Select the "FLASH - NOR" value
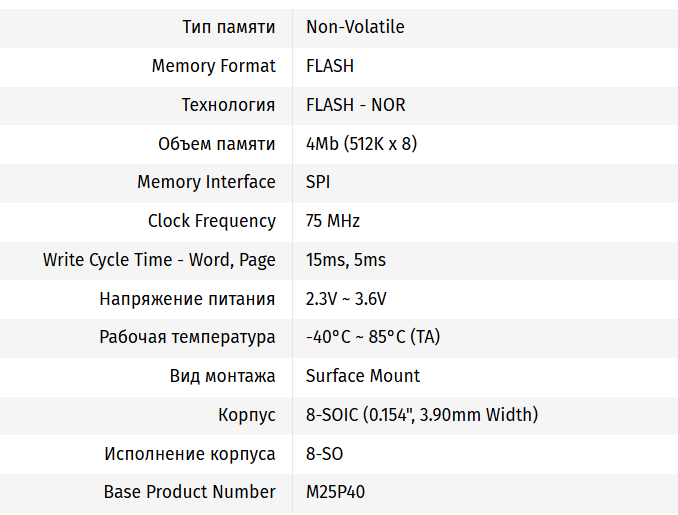The height and width of the screenshot is (515, 678). pyautogui.click(x=355, y=105)
